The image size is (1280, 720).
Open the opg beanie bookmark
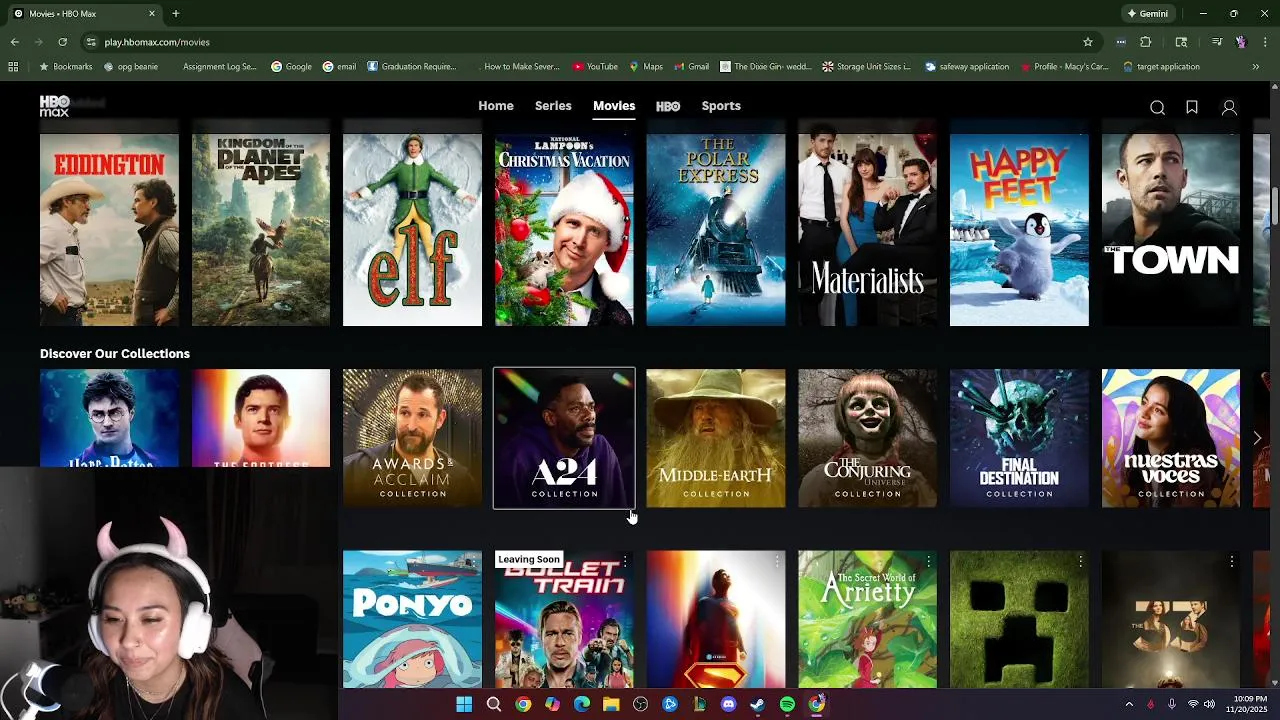(x=132, y=67)
